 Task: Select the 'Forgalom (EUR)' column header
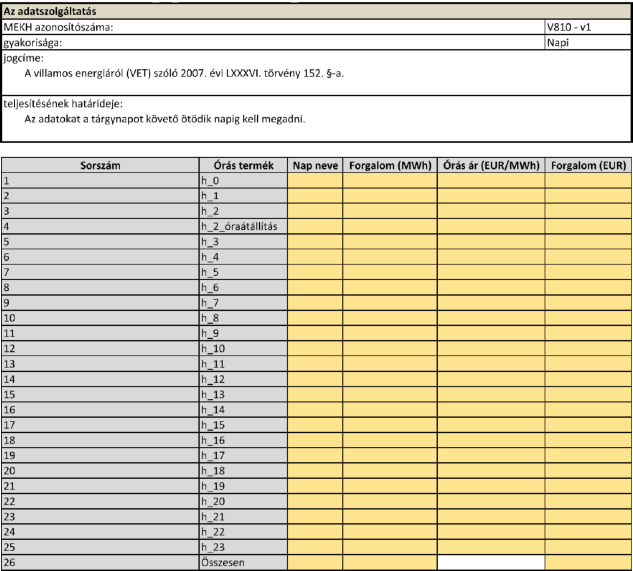(588, 165)
